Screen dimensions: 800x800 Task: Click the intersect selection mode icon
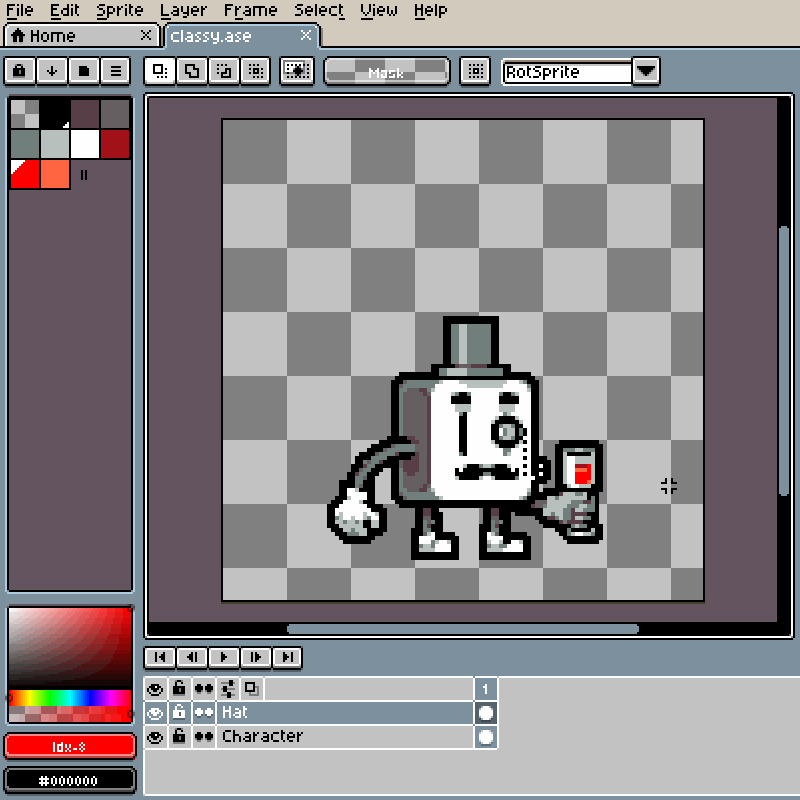click(x=256, y=71)
